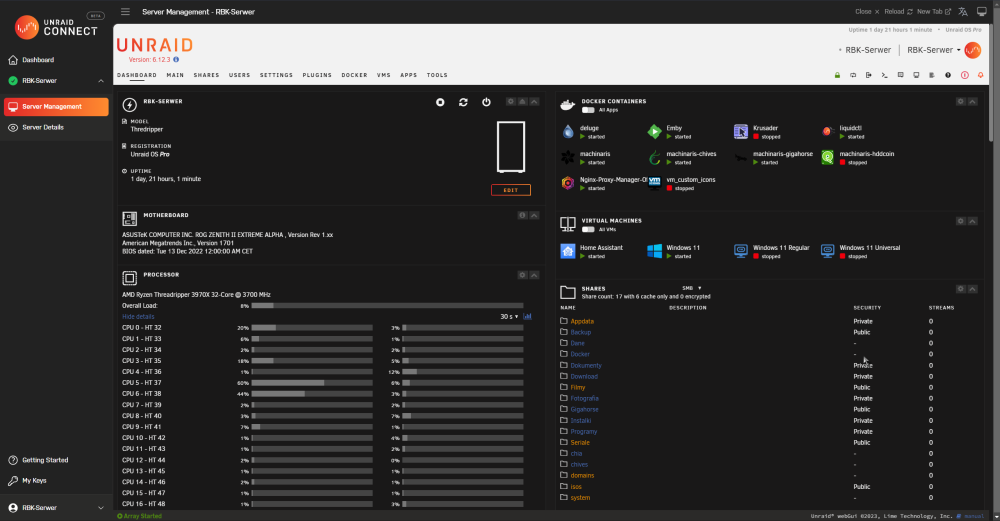Viewport: 1000px width, 521px height.
Task: Open the Emby container icon
Action: pyautogui.click(x=654, y=131)
